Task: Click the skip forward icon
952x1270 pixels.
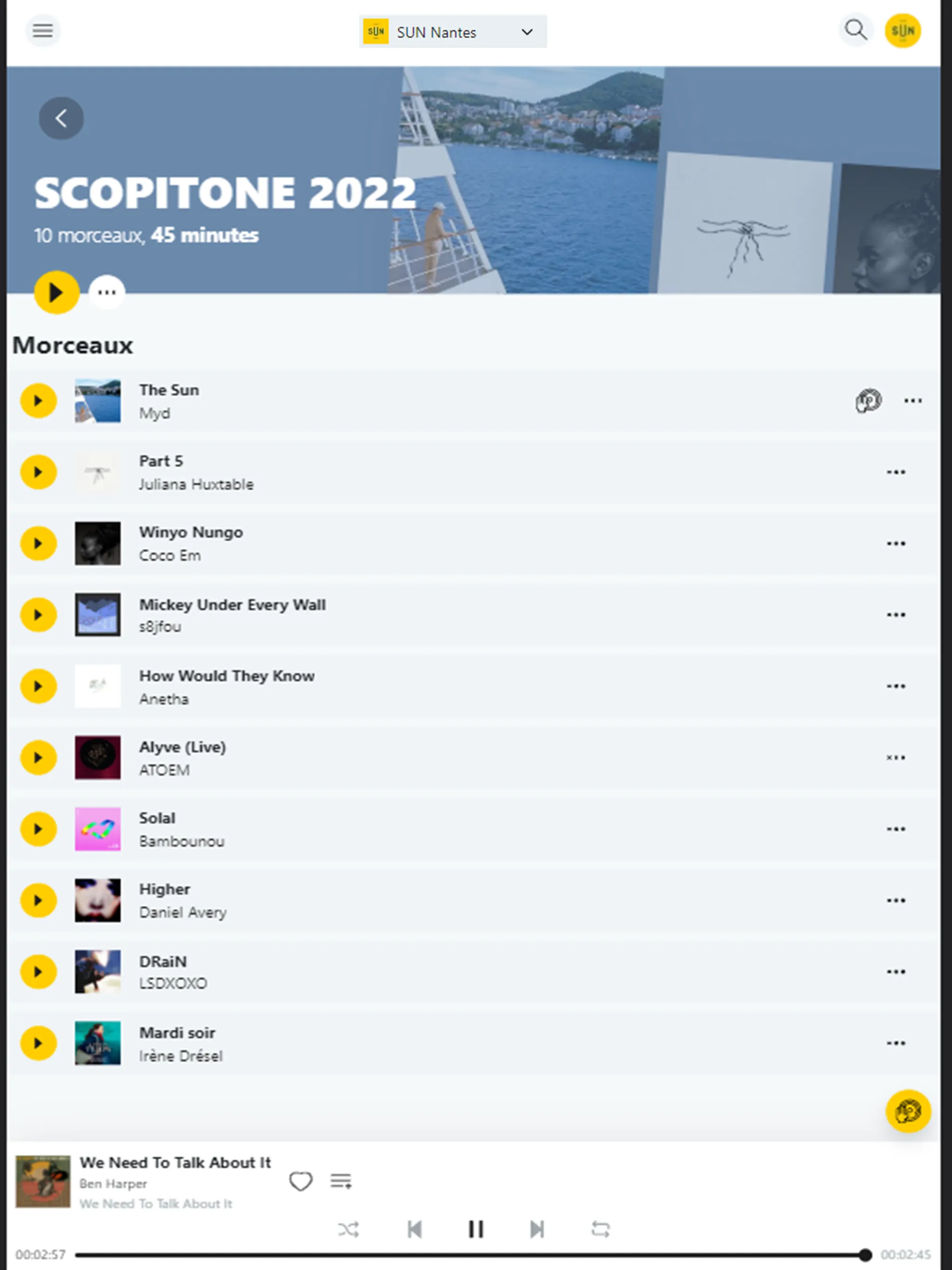Action: pos(537,1228)
